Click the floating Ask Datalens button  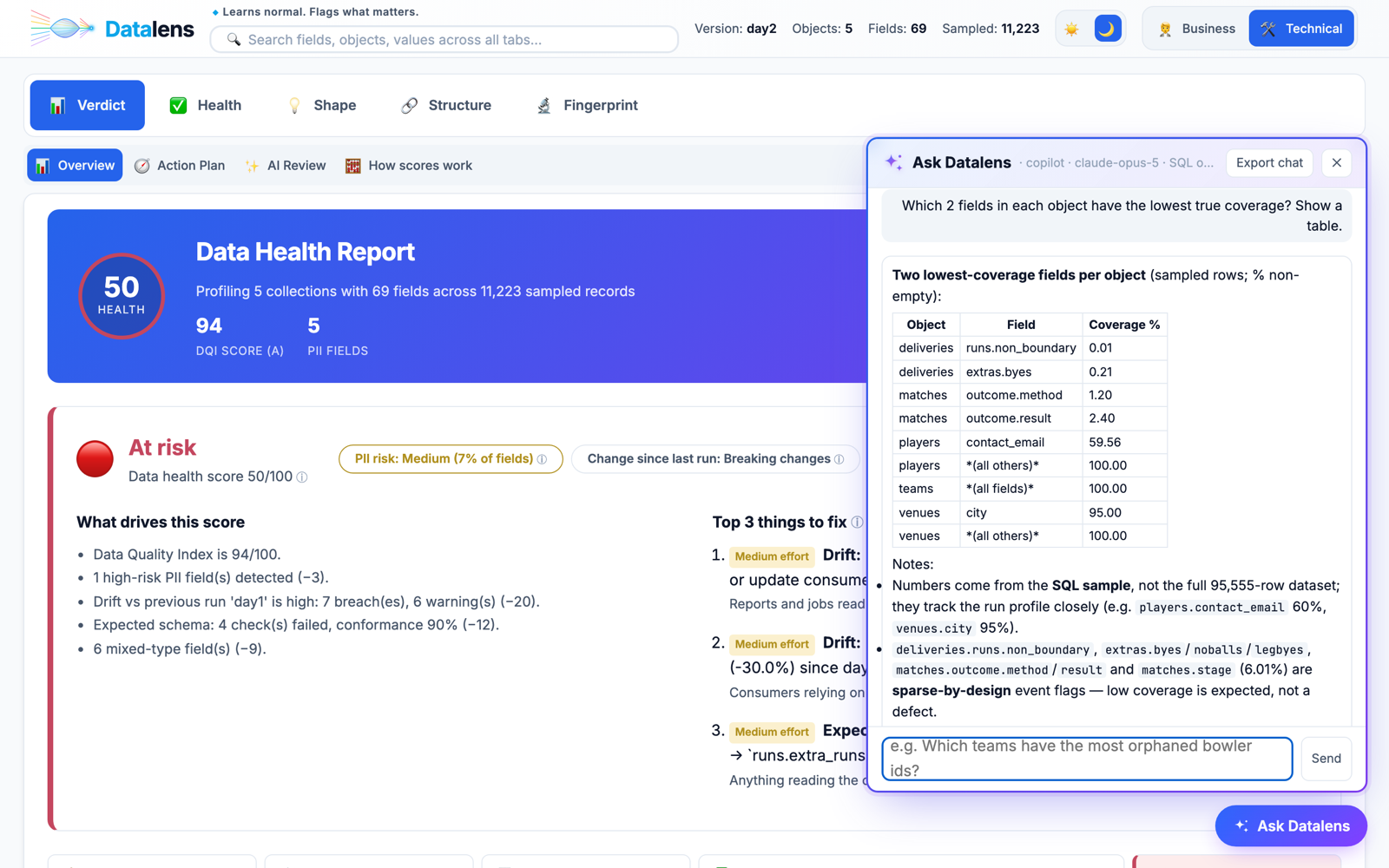pyautogui.click(x=1291, y=825)
